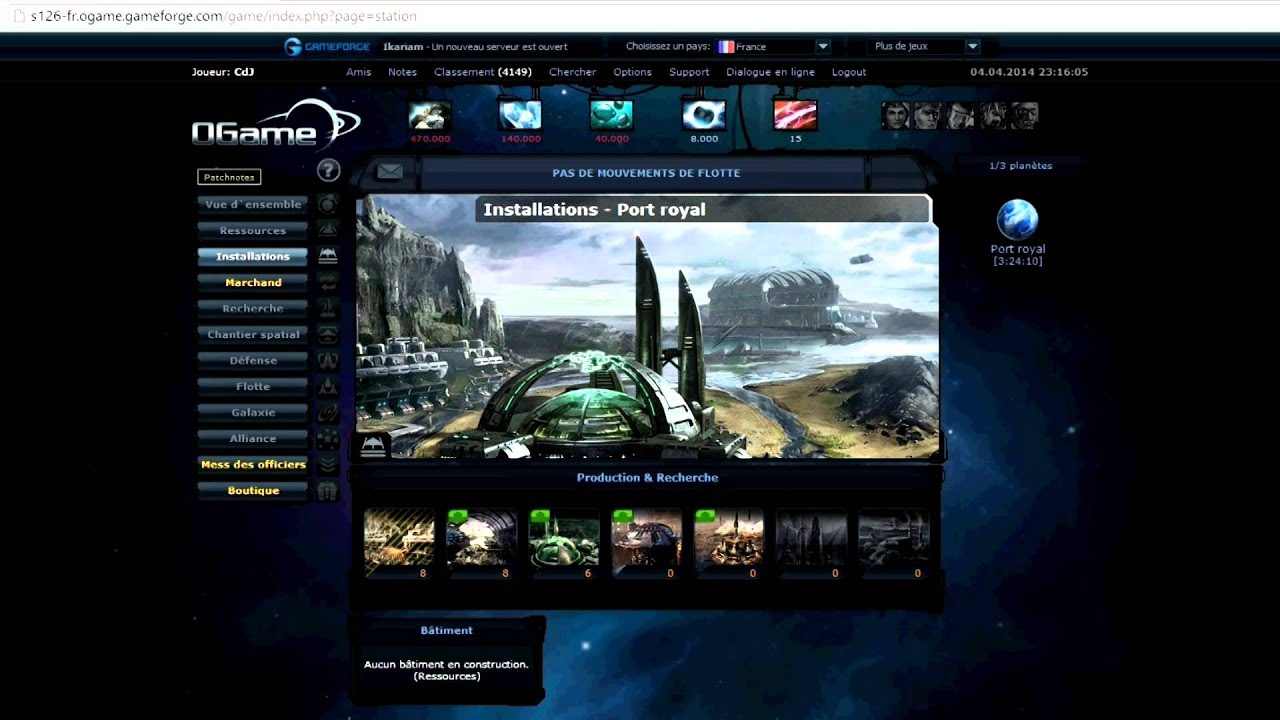1280x720 pixels.
Task: Open Dialogue en ligne link
Action: click(770, 72)
